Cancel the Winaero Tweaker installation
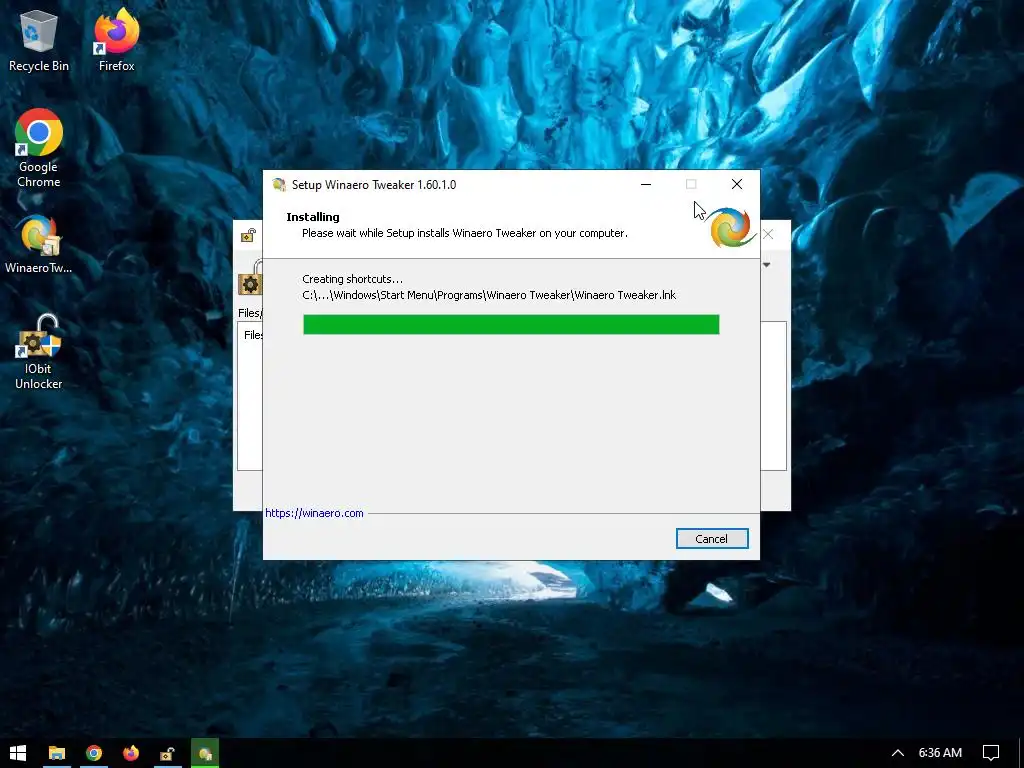The image size is (1024, 768). click(x=712, y=539)
